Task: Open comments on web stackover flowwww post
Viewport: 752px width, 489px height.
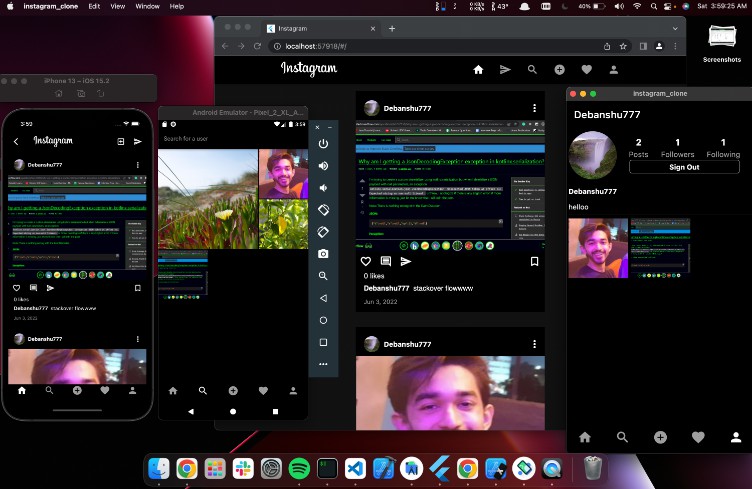Action: [x=386, y=261]
